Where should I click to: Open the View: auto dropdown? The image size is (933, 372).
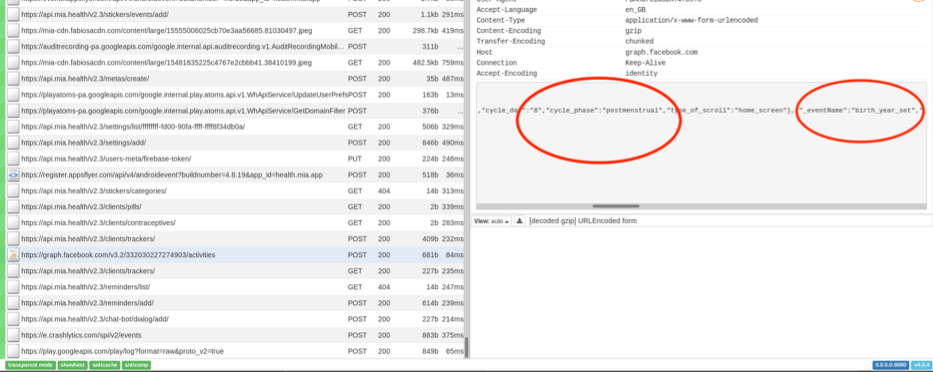point(491,221)
